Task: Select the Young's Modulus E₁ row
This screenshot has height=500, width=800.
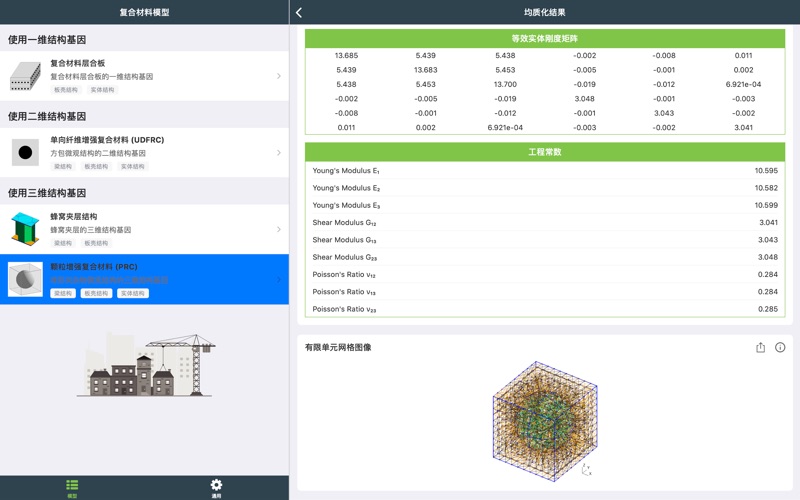Action: pyautogui.click(x=545, y=171)
